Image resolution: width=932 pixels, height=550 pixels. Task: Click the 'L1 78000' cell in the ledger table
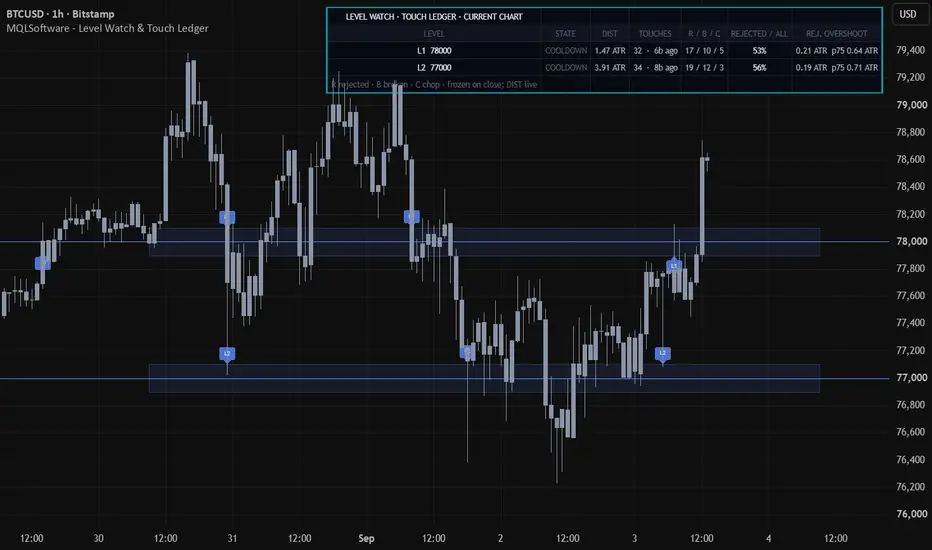pos(434,51)
